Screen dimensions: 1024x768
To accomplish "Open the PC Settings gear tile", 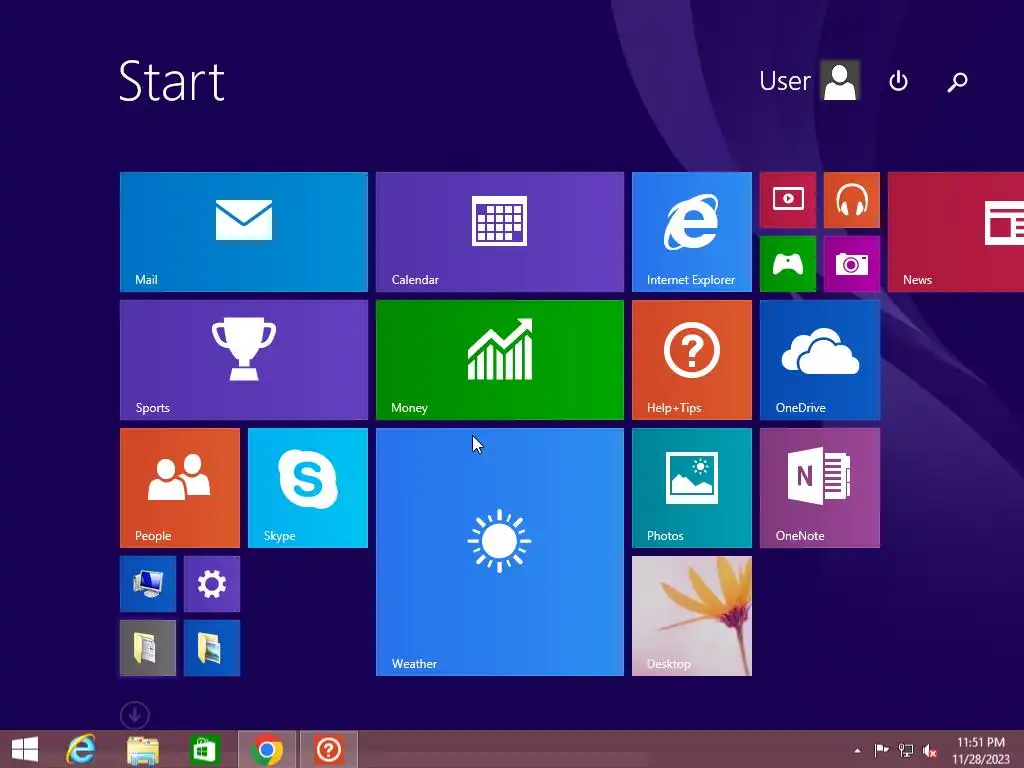I will click(x=212, y=584).
